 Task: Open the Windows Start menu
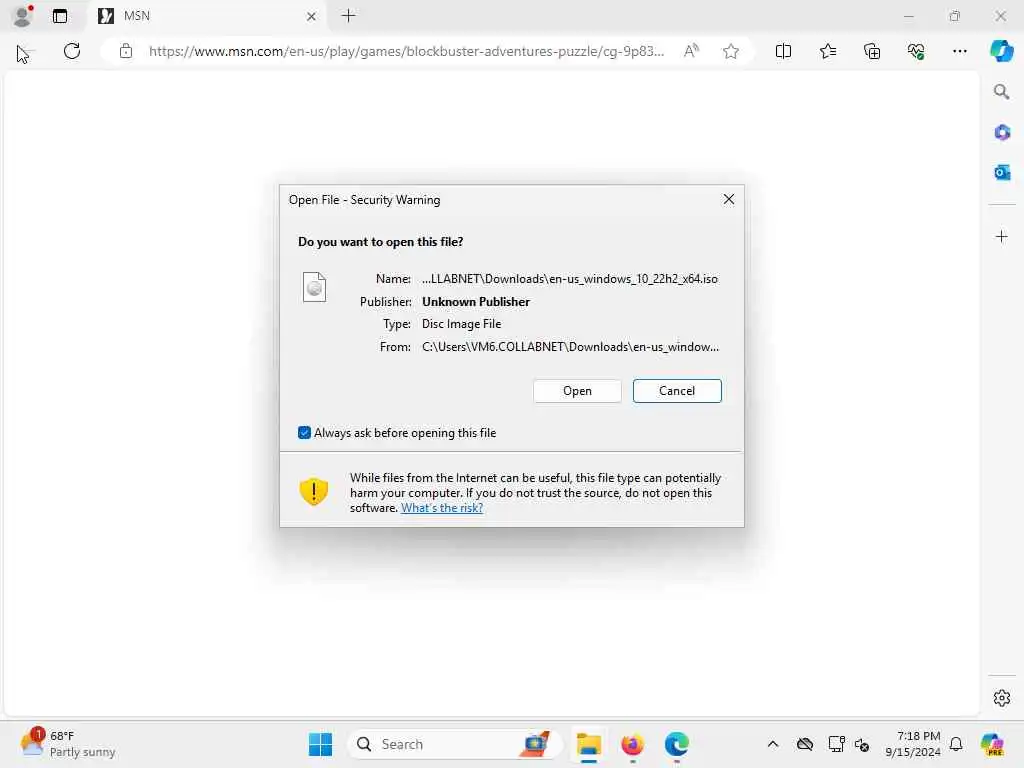[321, 744]
